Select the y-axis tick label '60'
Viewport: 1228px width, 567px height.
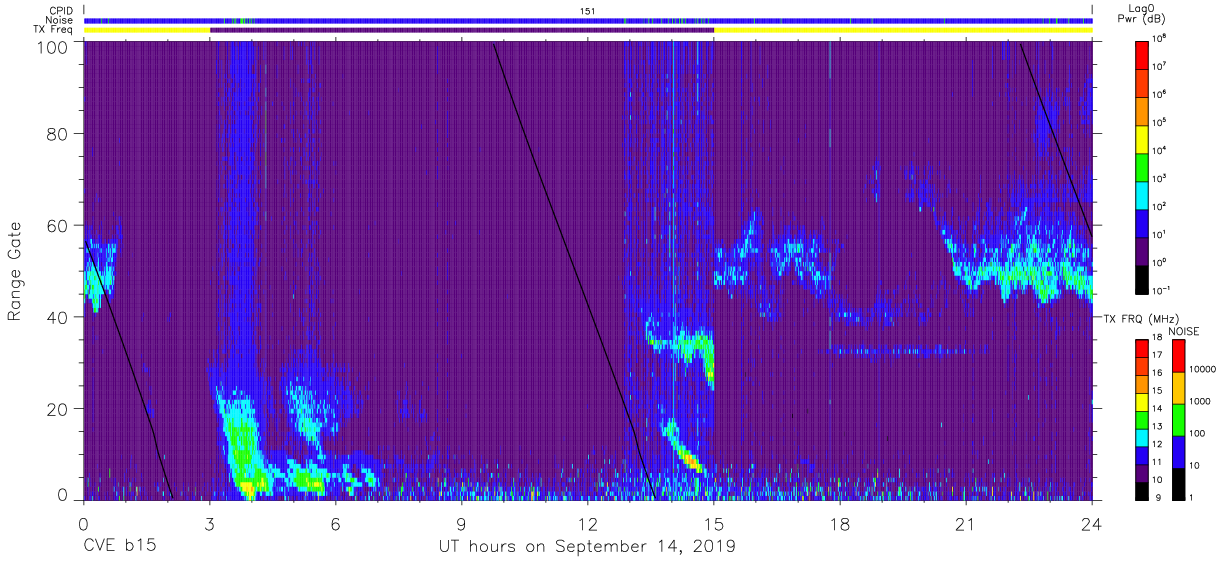coord(56,225)
